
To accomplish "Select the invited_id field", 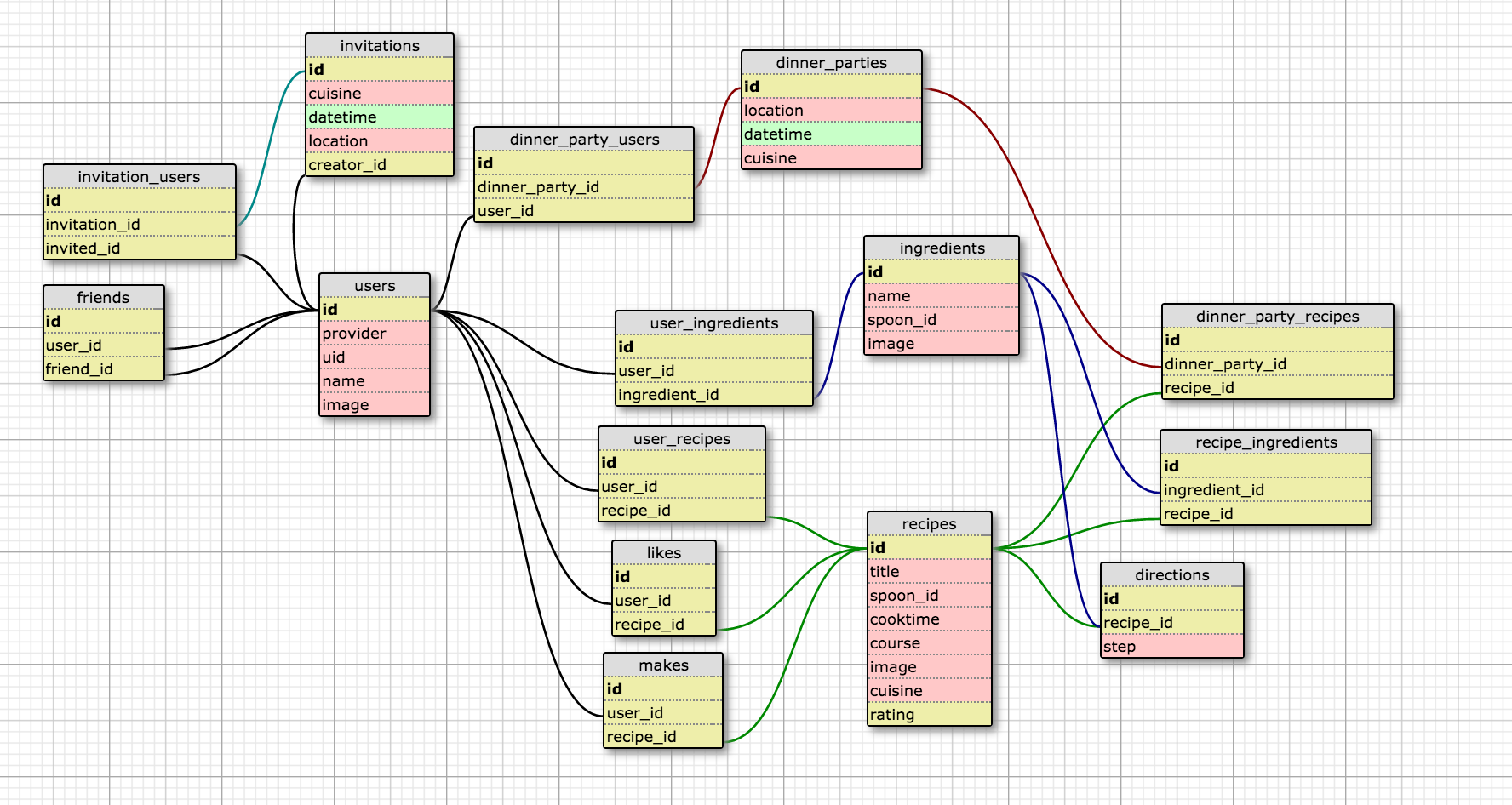I will click(x=140, y=248).
